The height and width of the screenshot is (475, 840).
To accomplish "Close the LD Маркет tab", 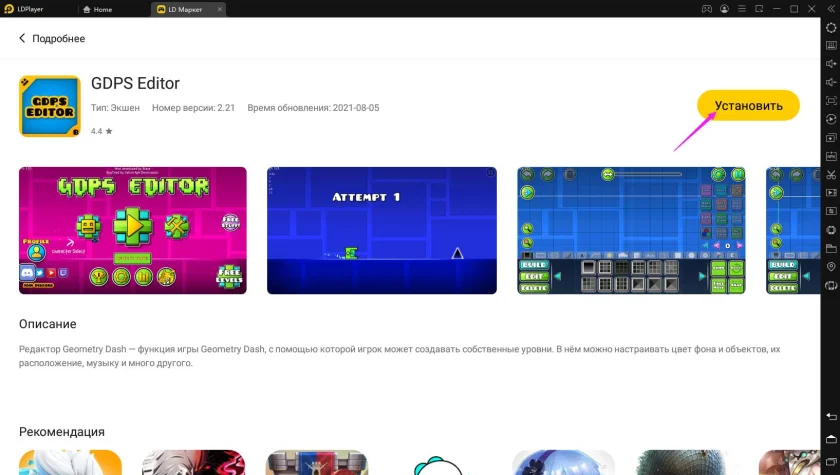I will click(220, 9).
